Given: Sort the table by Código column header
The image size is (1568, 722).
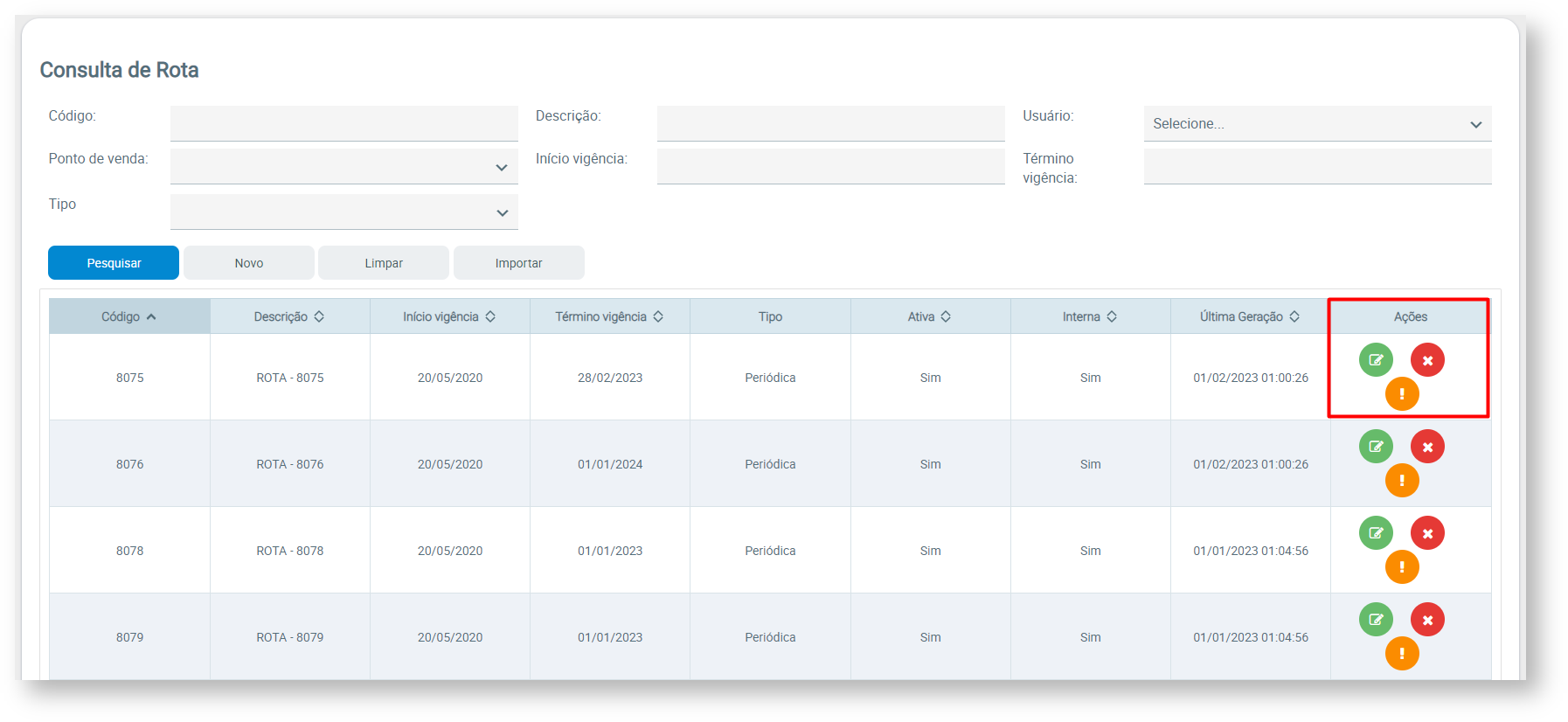Looking at the screenshot, I should (128, 316).
